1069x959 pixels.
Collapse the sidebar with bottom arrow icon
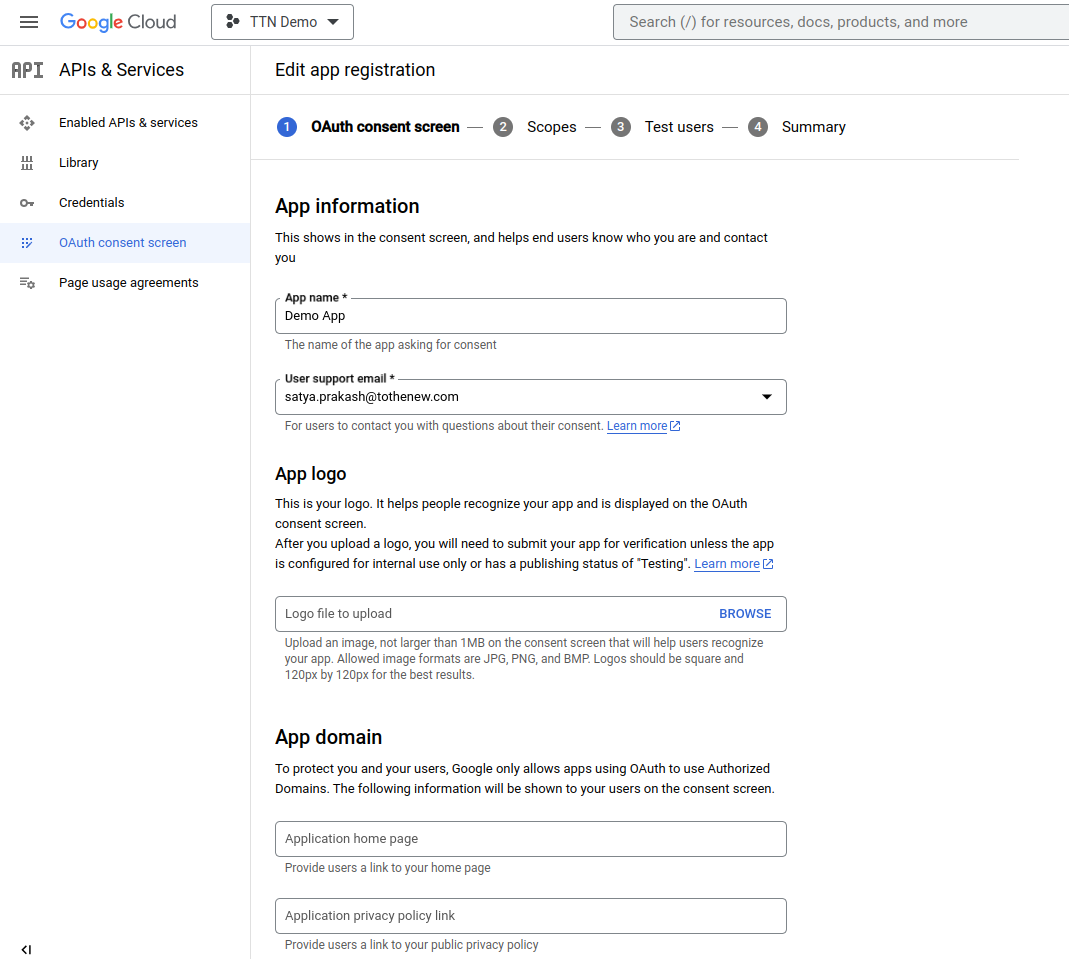pos(26,949)
